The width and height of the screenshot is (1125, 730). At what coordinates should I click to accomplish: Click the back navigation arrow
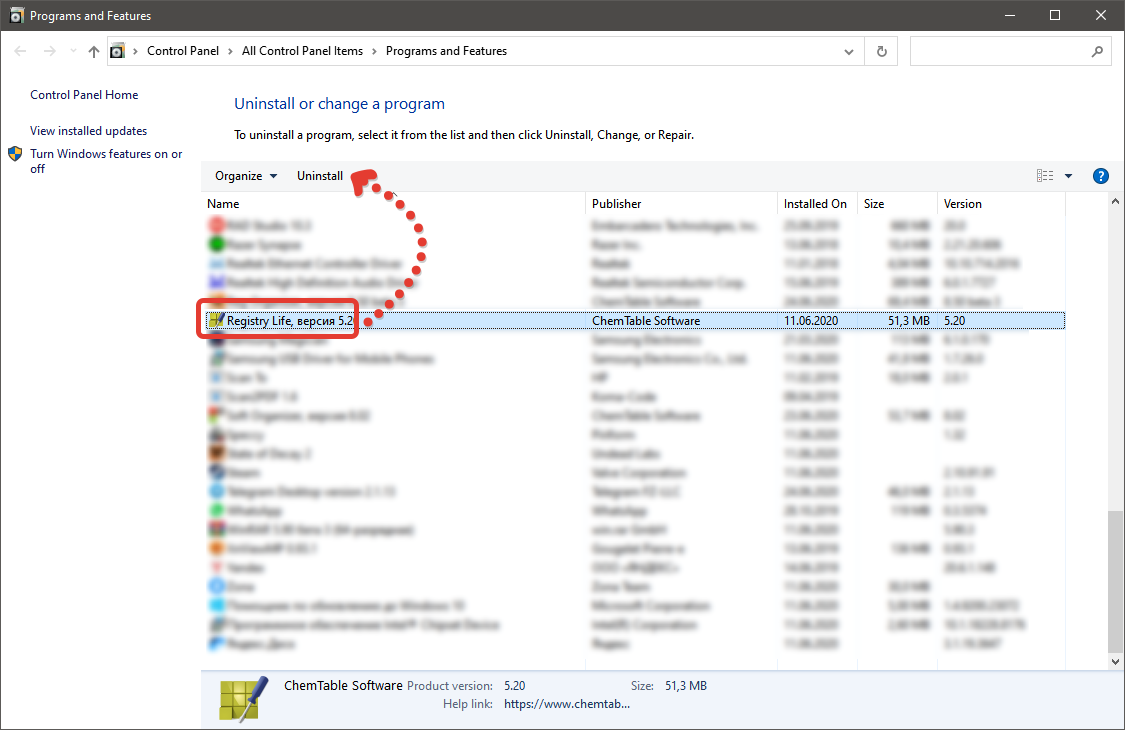coord(20,50)
